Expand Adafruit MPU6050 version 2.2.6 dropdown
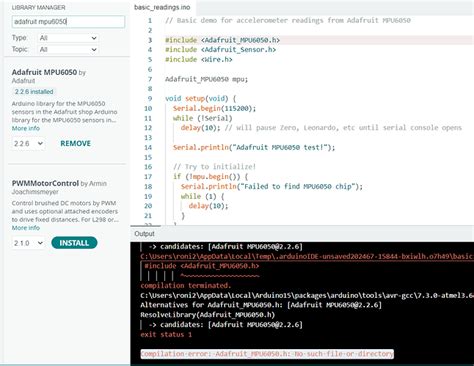The image size is (474, 366). pyautogui.click(x=28, y=144)
